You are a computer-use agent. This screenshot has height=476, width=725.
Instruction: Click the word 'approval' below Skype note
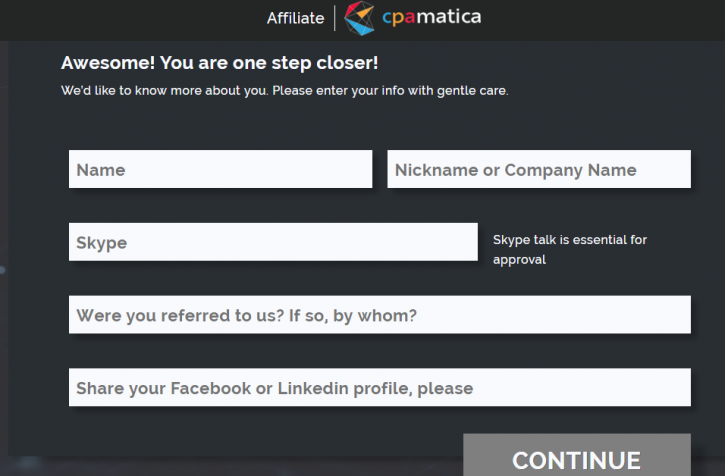(519, 260)
